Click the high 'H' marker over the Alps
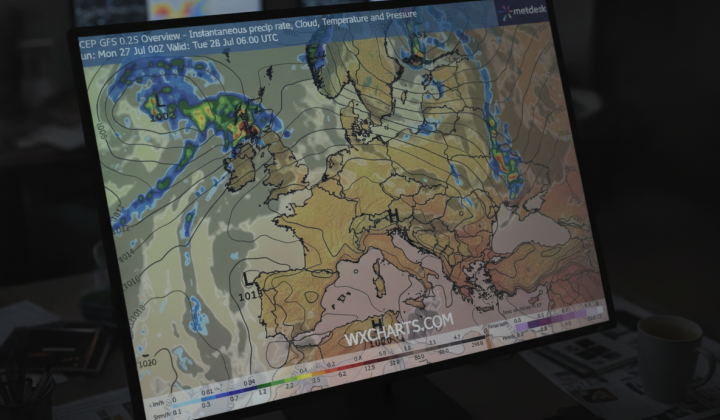 tap(393, 215)
